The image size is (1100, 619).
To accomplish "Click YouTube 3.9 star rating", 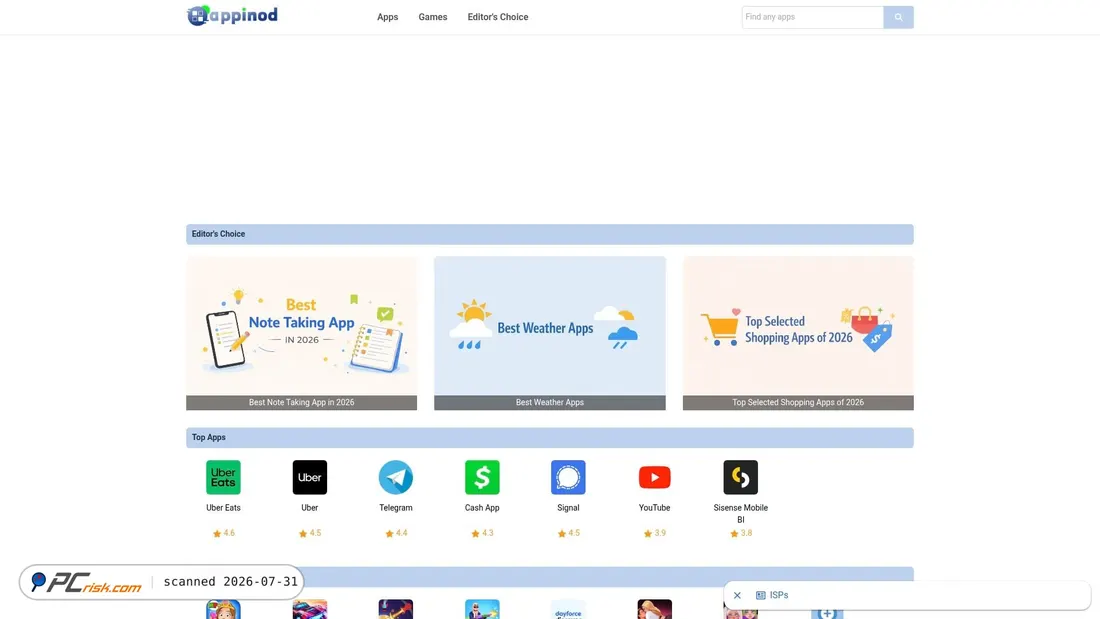I will (655, 533).
